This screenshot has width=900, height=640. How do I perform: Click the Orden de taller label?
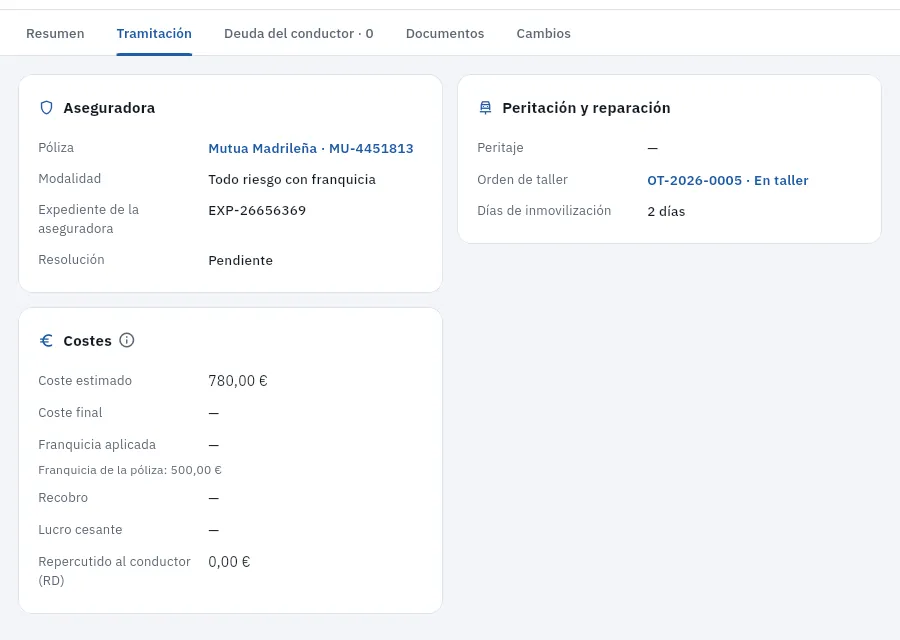pyautogui.click(x=522, y=180)
